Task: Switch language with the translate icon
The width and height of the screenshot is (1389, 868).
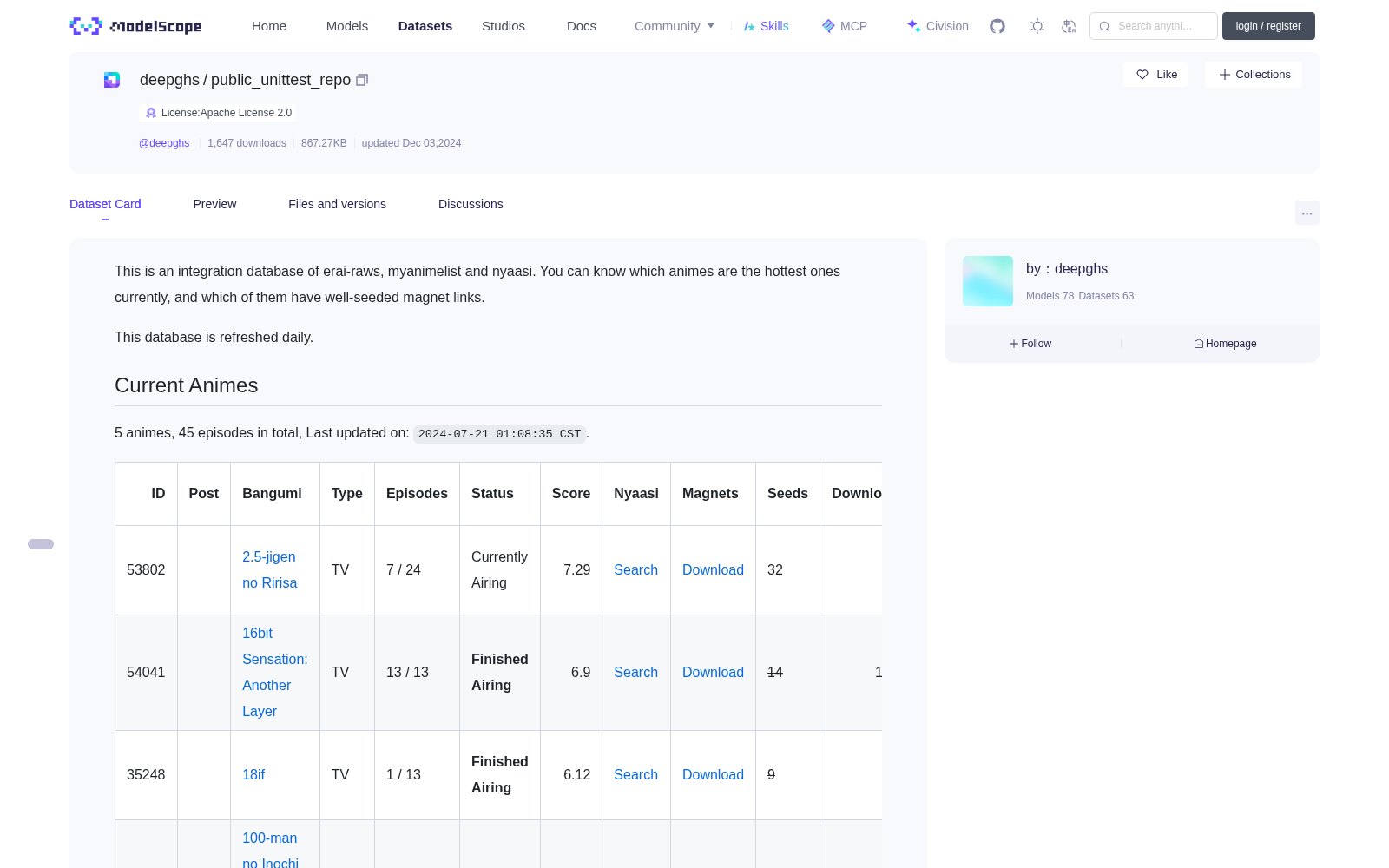Action: click(1069, 26)
